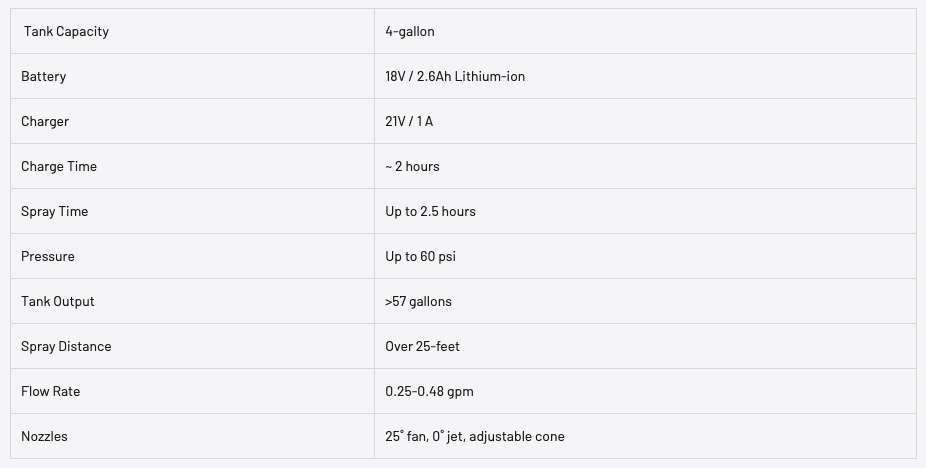Select the Over 25-feet value
926x468 pixels.
point(422,346)
